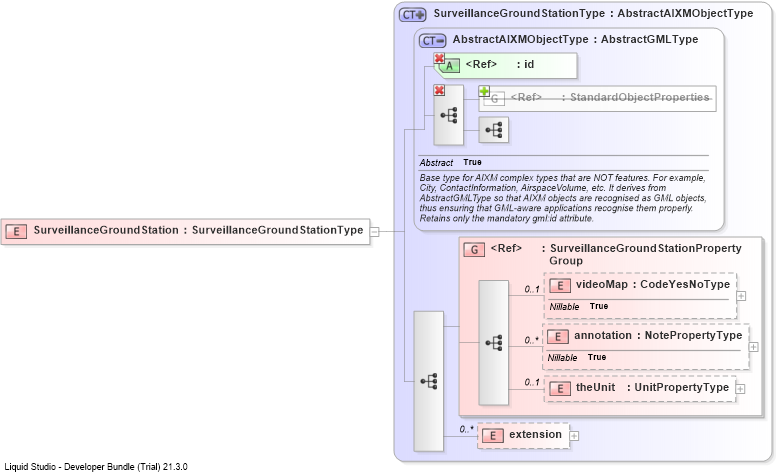Select the sequence compositor inside the property group
Viewport: 776px width, 472px height.
[x=493, y=342]
